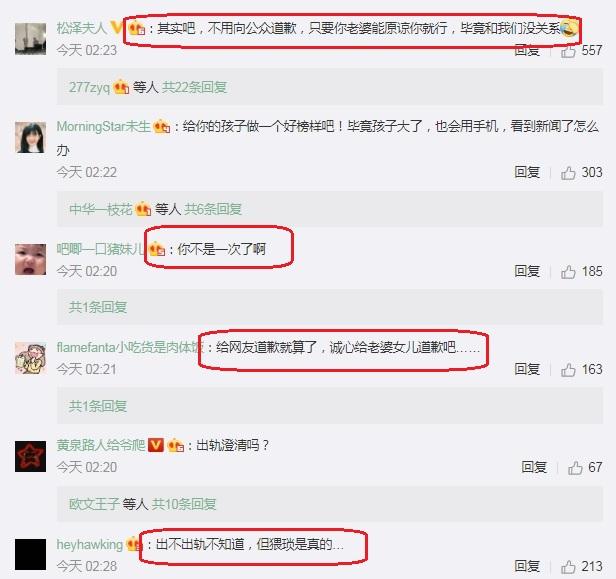Expand 共10条回复 under 黄泉路人给爷爬
This screenshot has width=616, height=579.
(x=184, y=504)
